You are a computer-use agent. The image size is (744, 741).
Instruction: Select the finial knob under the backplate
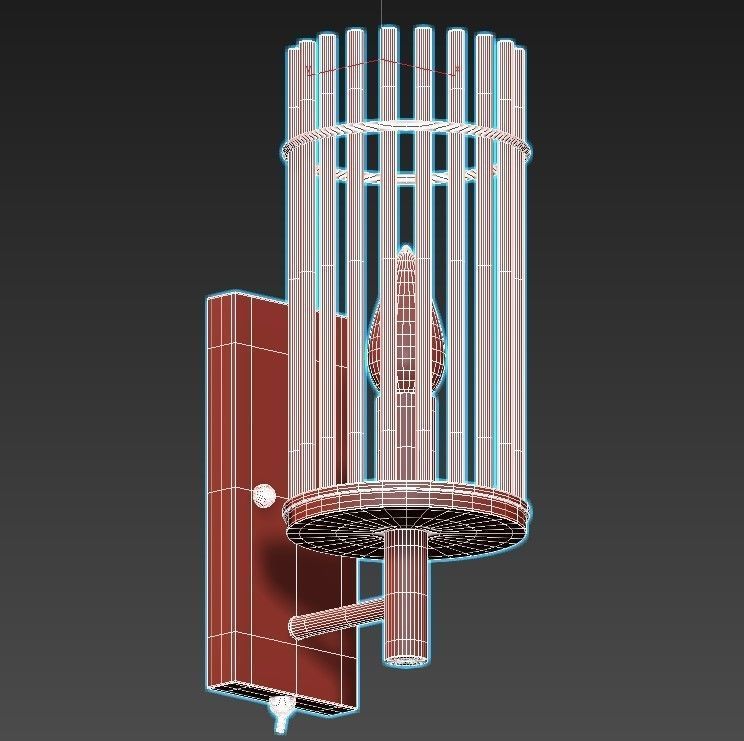point(281,712)
